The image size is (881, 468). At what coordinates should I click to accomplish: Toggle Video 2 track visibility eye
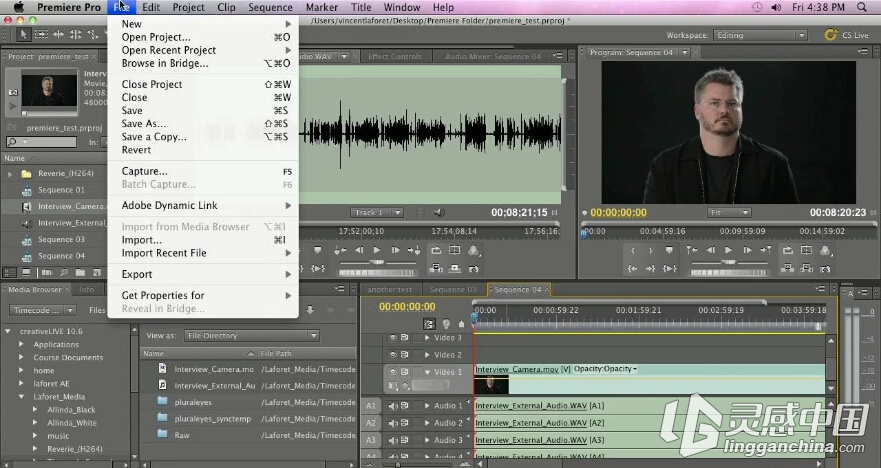(x=393, y=355)
